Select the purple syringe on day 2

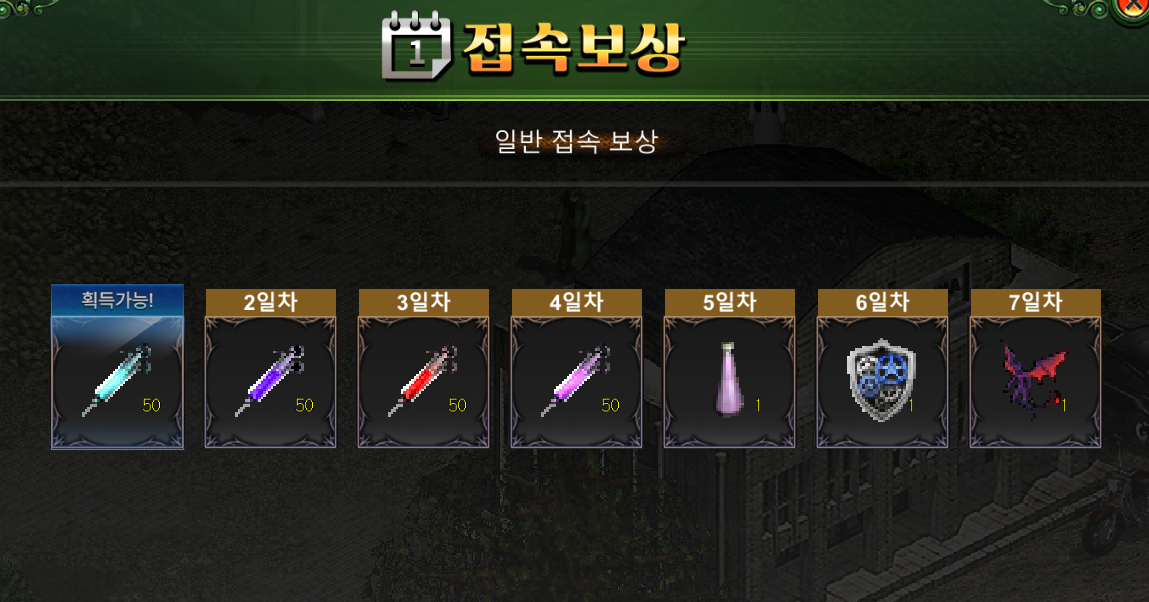coord(270,382)
